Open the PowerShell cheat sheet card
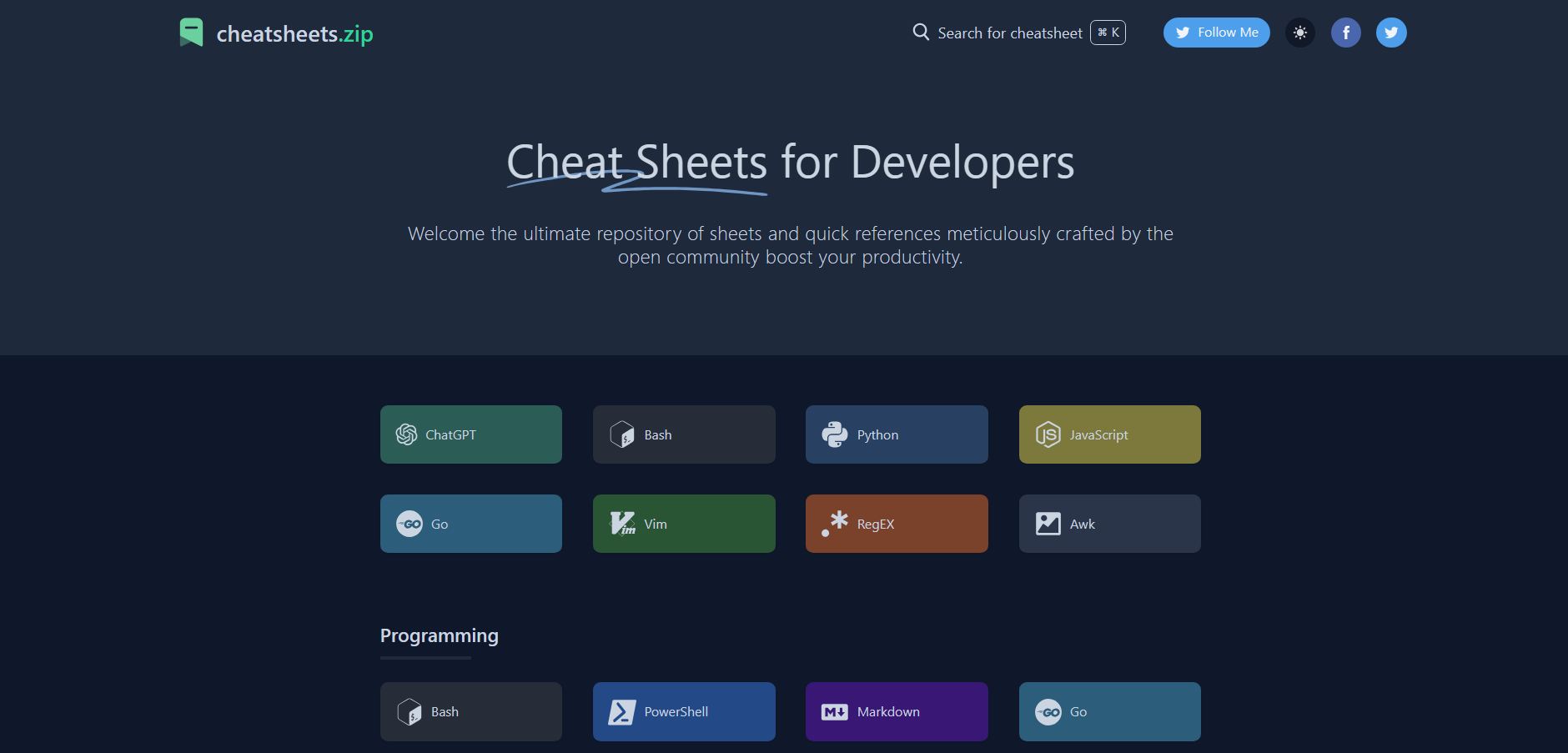Screen dimensions: 1568x753 [x=684, y=711]
